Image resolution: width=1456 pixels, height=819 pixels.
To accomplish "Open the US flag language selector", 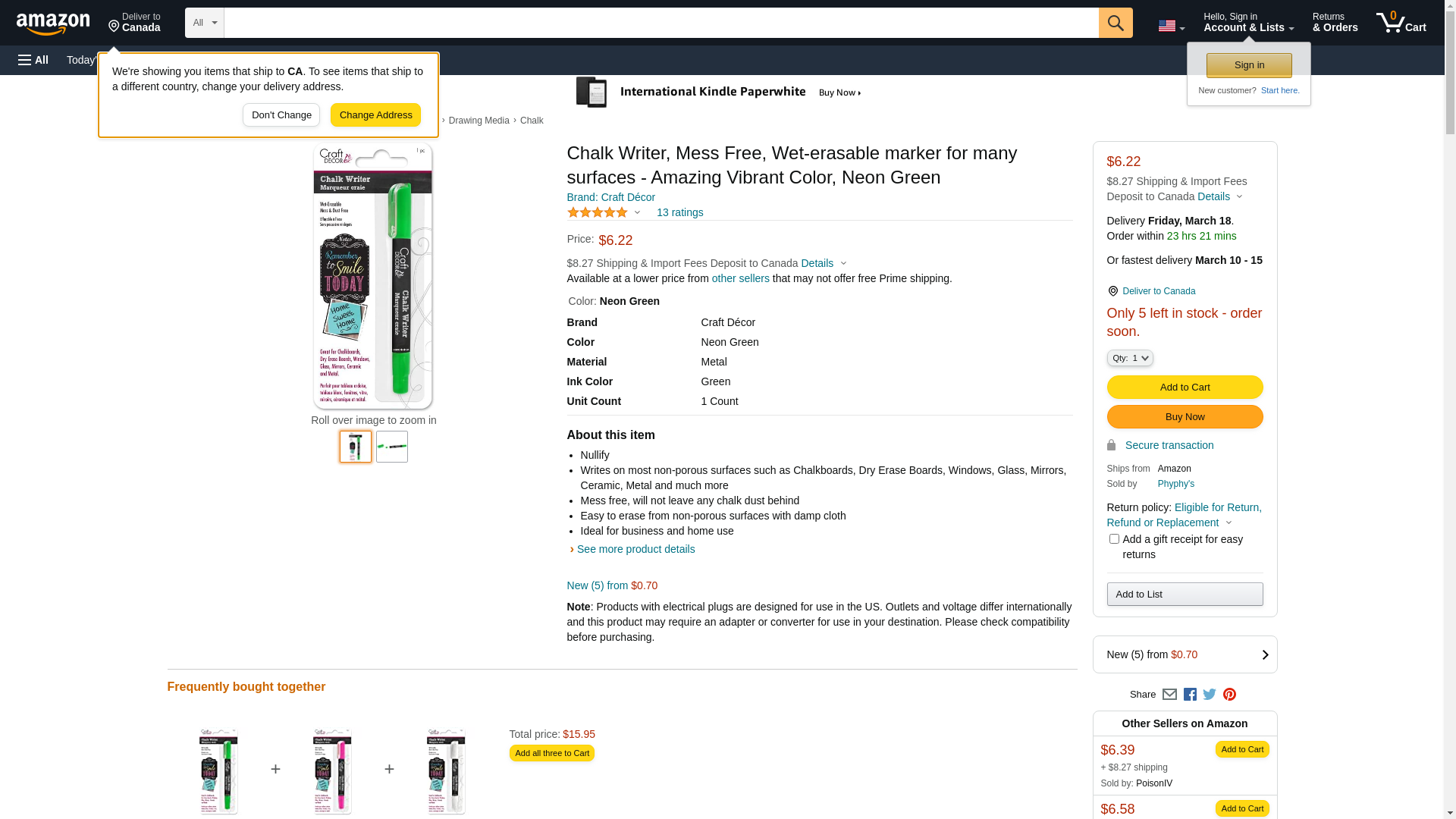I will coord(1171,26).
